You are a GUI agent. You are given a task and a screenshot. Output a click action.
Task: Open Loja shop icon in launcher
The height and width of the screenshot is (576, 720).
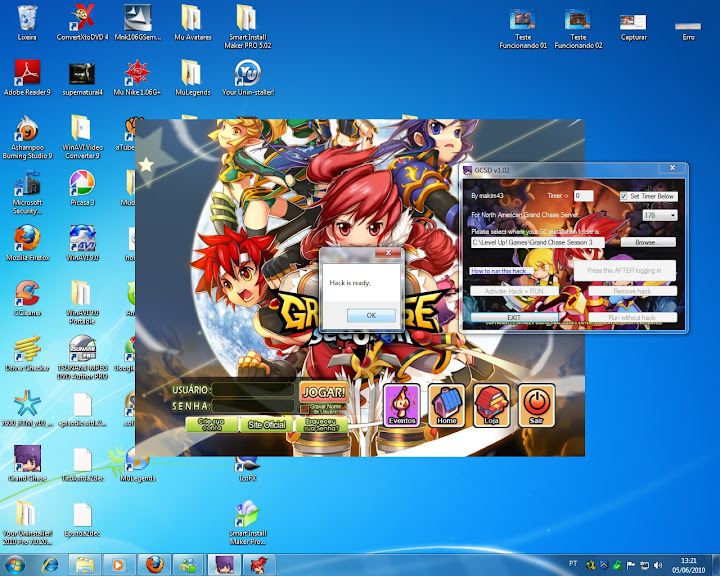(x=491, y=405)
